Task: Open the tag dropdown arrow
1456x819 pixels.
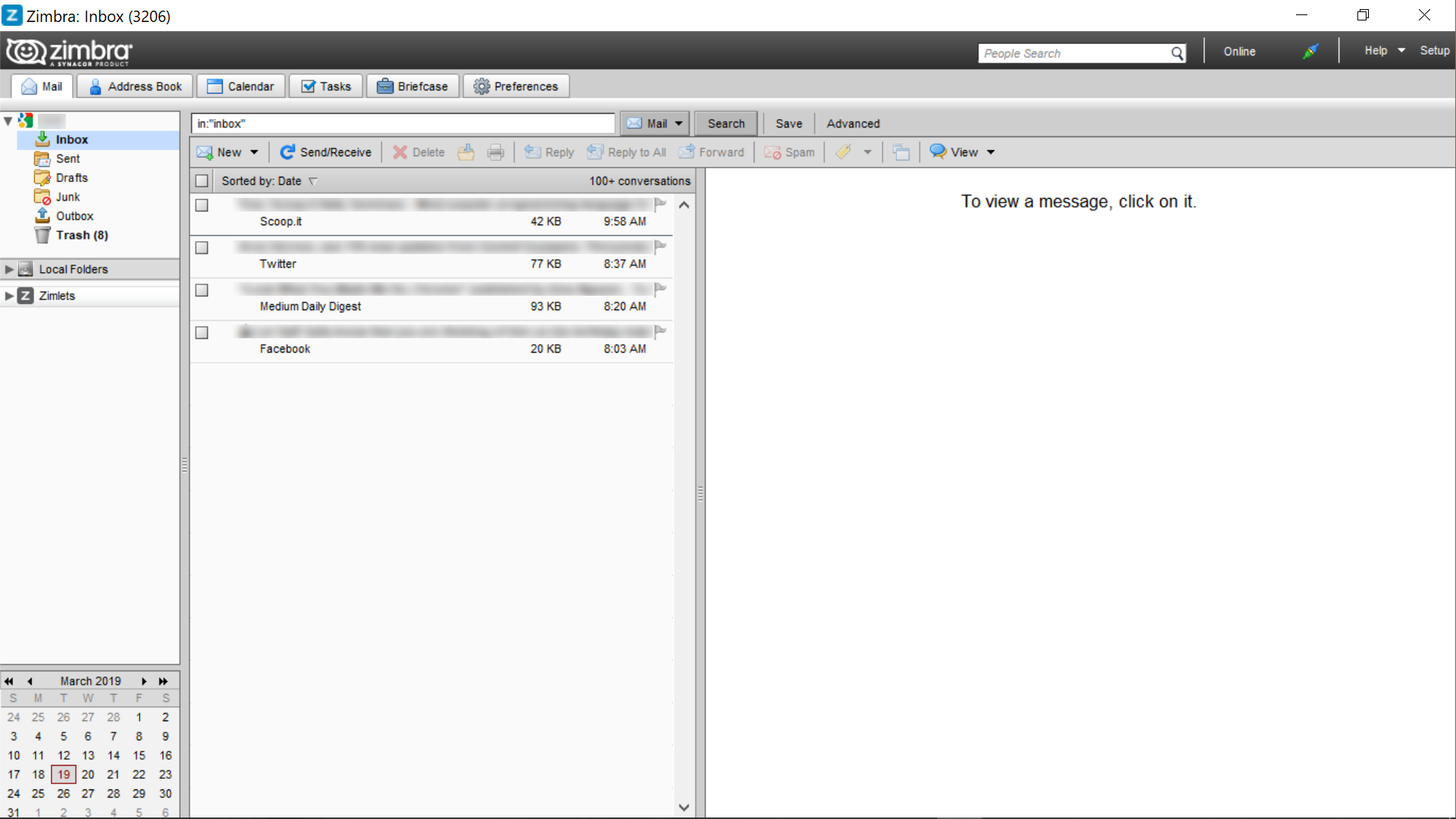Action: (868, 152)
